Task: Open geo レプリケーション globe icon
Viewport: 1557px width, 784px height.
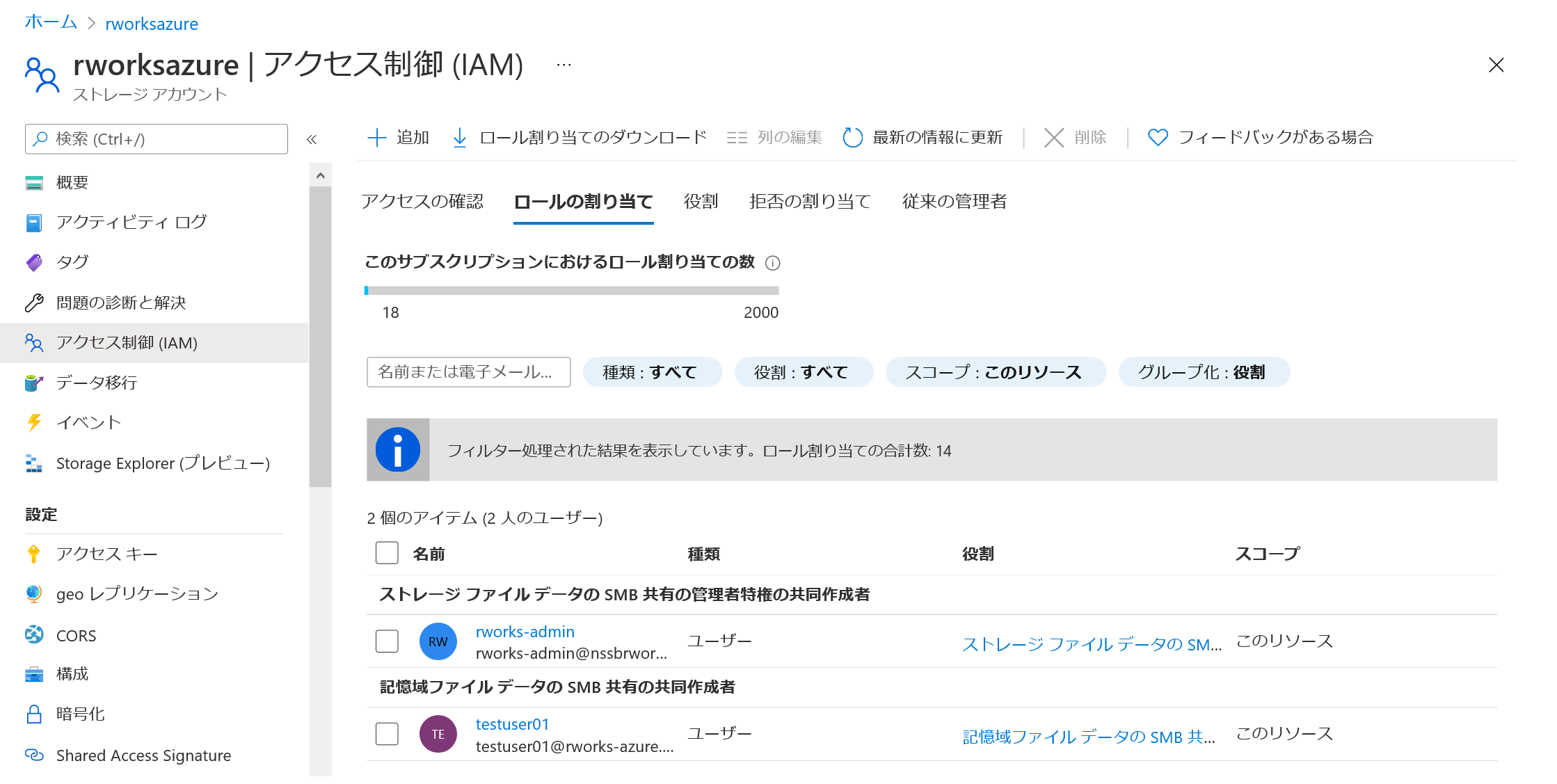Action: [x=34, y=593]
